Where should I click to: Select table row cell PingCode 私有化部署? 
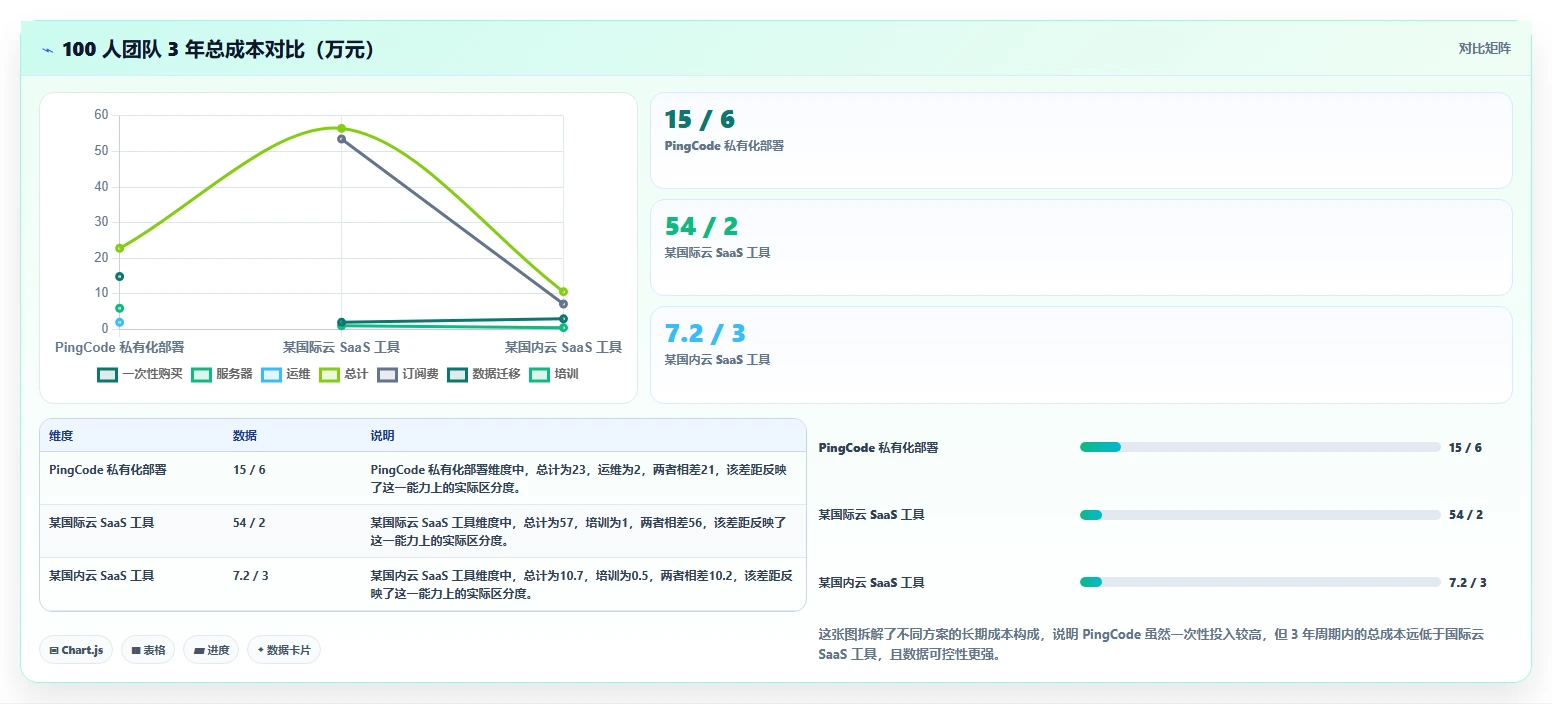point(108,469)
